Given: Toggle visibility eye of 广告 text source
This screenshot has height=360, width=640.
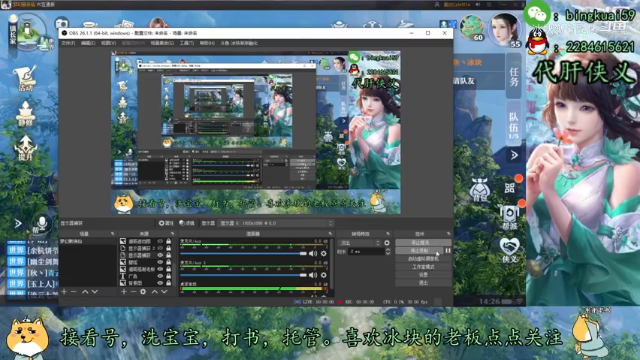Looking at the screenshot, I should [x=160, y=276].
